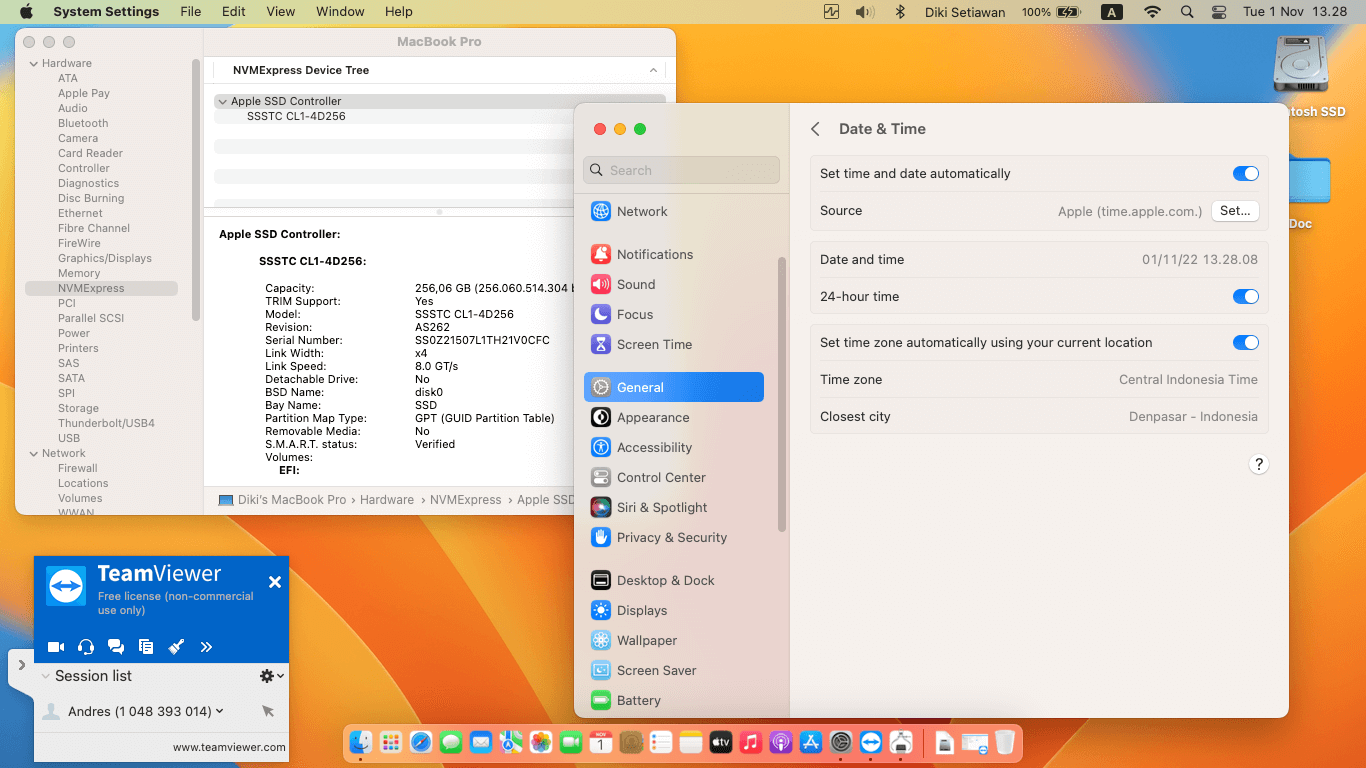This screenshot has width=1366, height=768.
Task: Collapse the Hardware section in System Information
Action: (x=33, y=63)
